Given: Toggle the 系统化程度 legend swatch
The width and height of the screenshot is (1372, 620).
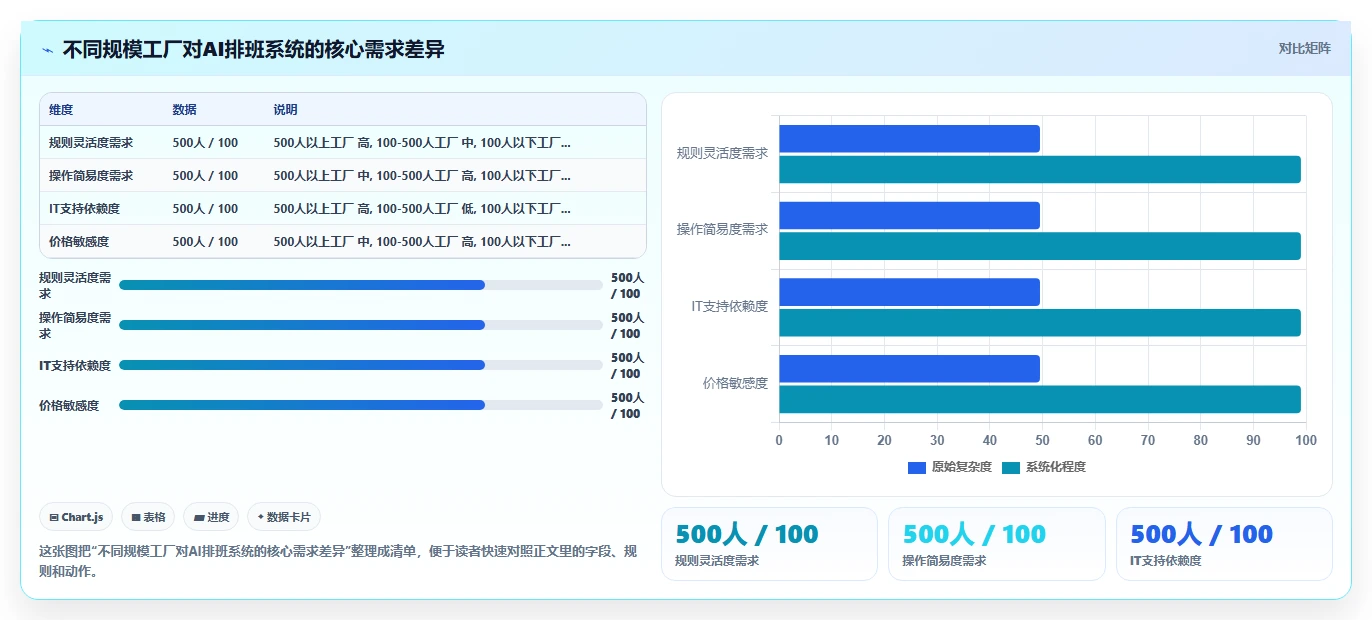Looking at the screenshot, I should (1011, 467).
